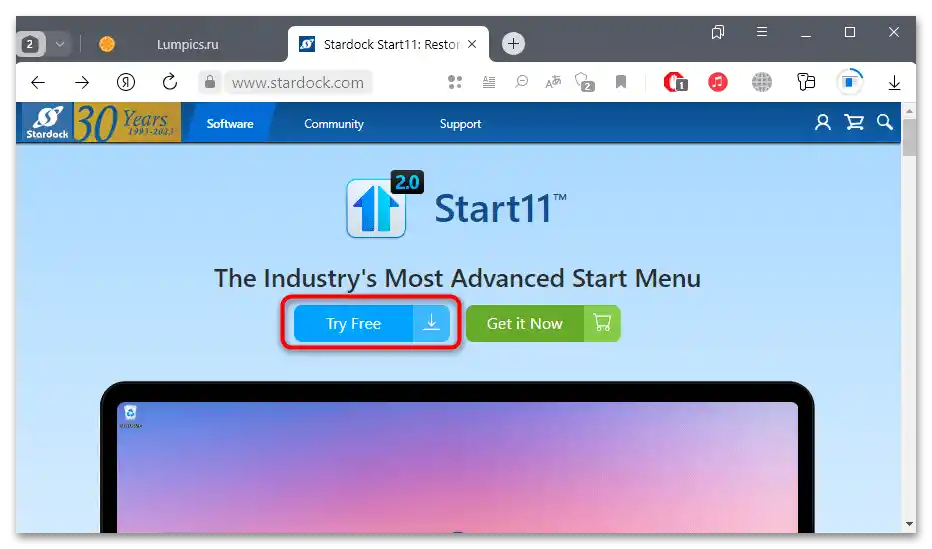Screen dimensions: 932x549
Task: Open the browser hamburger menu
Action: click(x=761, y=31)
